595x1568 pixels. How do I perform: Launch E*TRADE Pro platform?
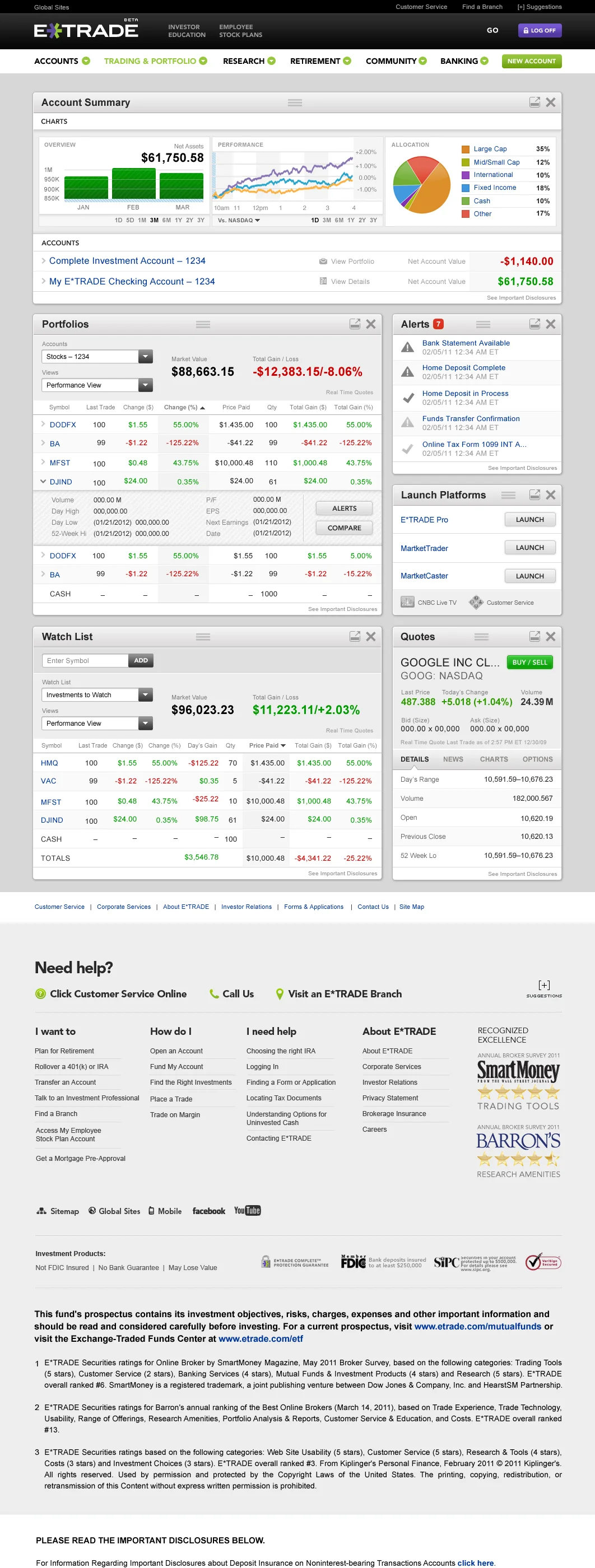click(530, 520)
